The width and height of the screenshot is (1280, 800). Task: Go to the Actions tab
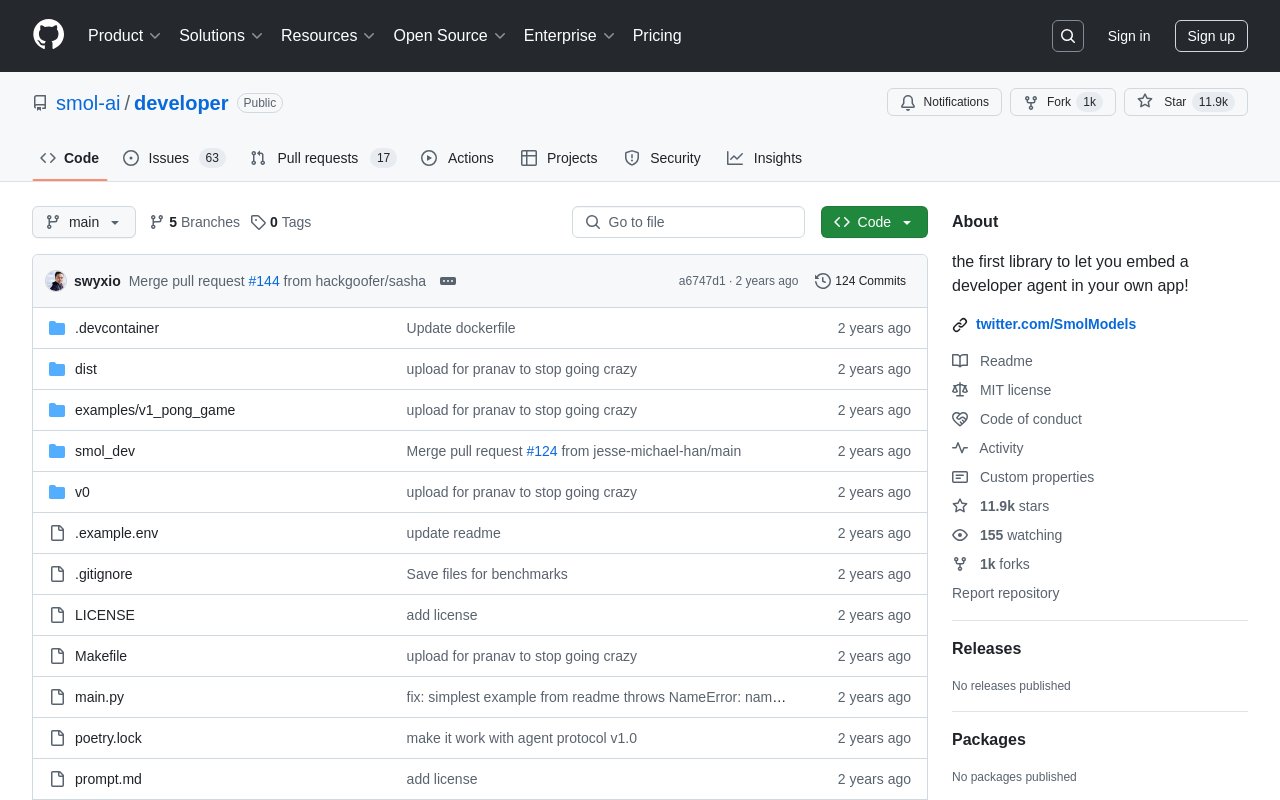click(x=457, y=158)
